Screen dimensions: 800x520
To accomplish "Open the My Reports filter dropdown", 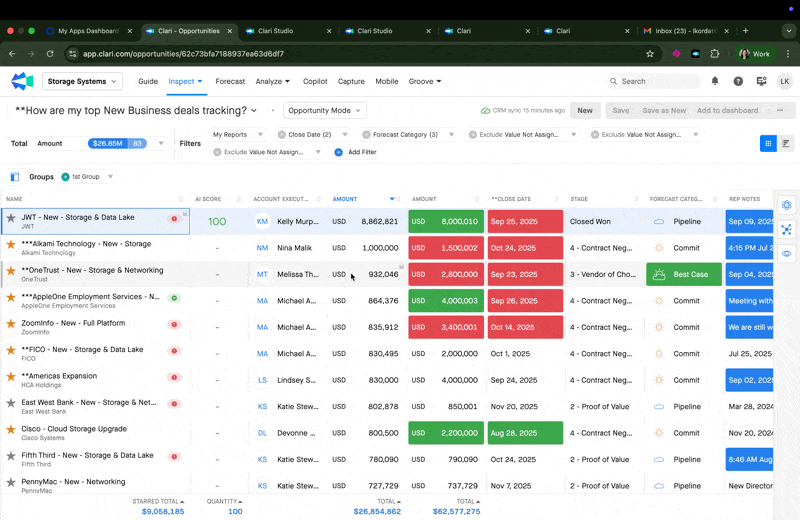I will 238,135.
